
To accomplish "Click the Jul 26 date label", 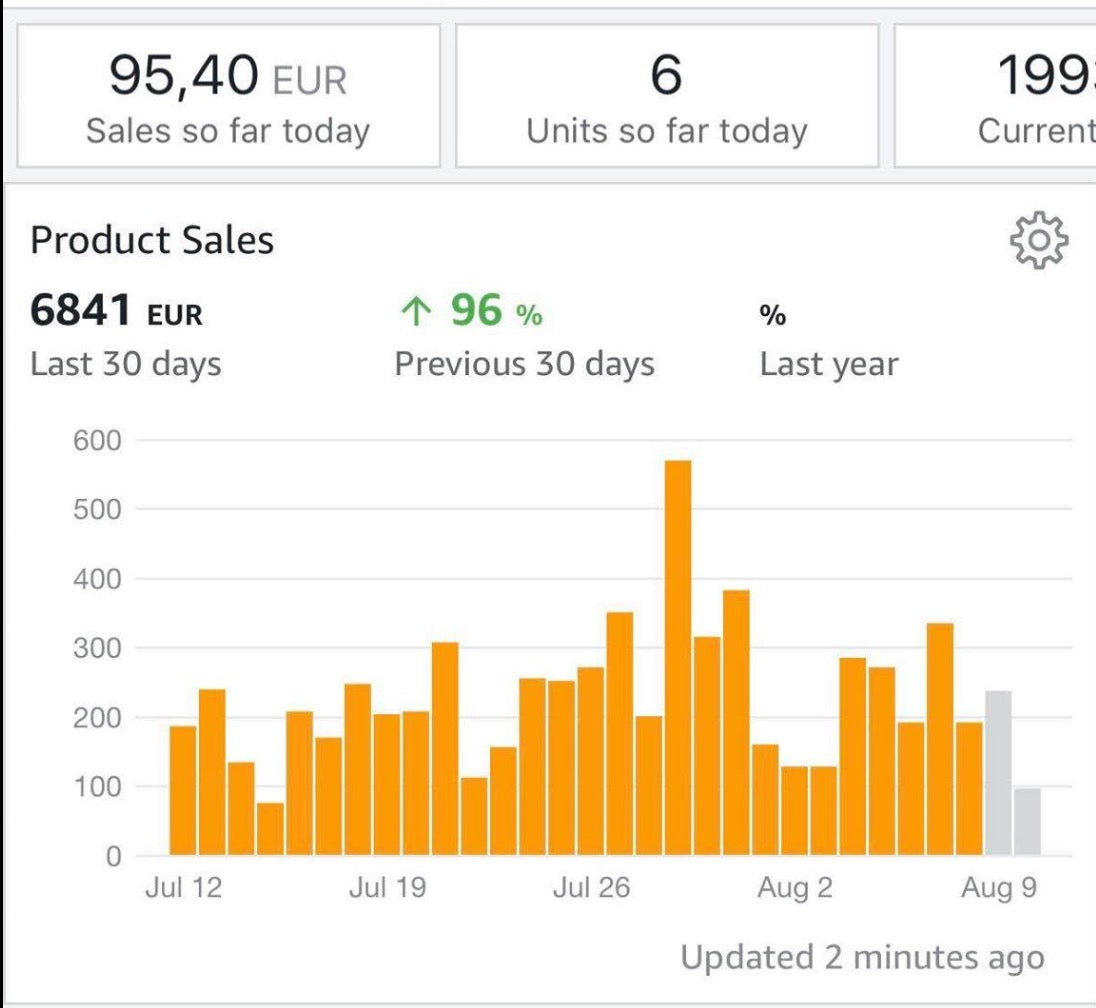I will coord(591,888).
